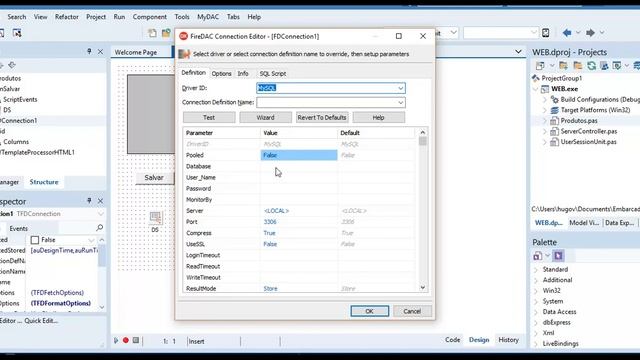640x360 pixels.
Task: Click the Projects toolbar icon after refresh
Action: [x=604, y=65]
